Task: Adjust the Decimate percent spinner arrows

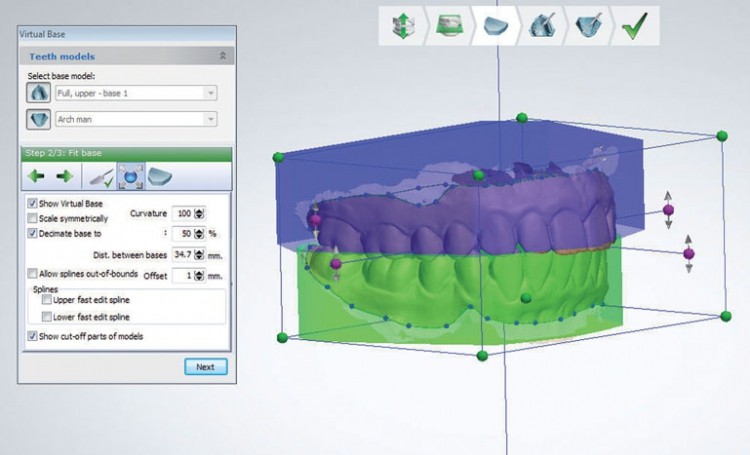Action: click(x=199, y=233)
